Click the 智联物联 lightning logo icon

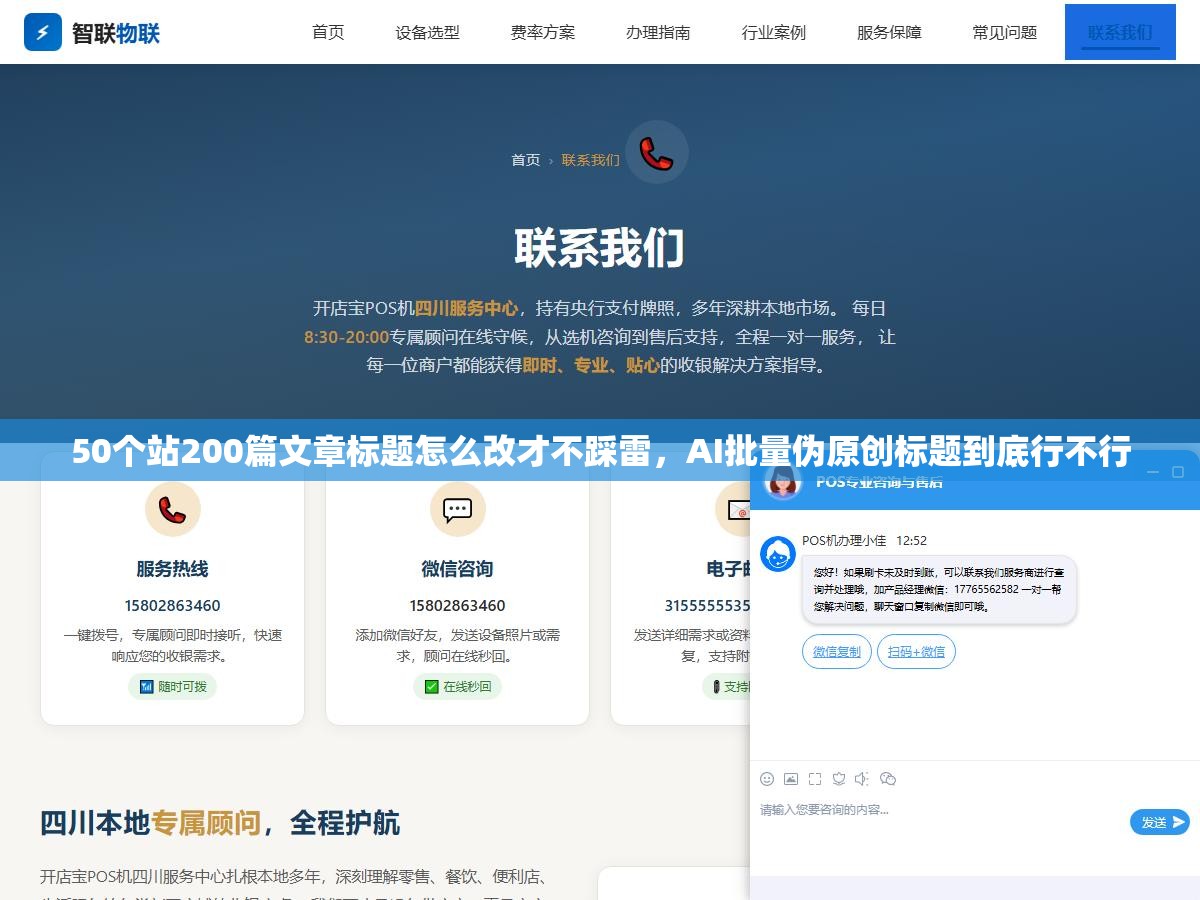point(43,32)
